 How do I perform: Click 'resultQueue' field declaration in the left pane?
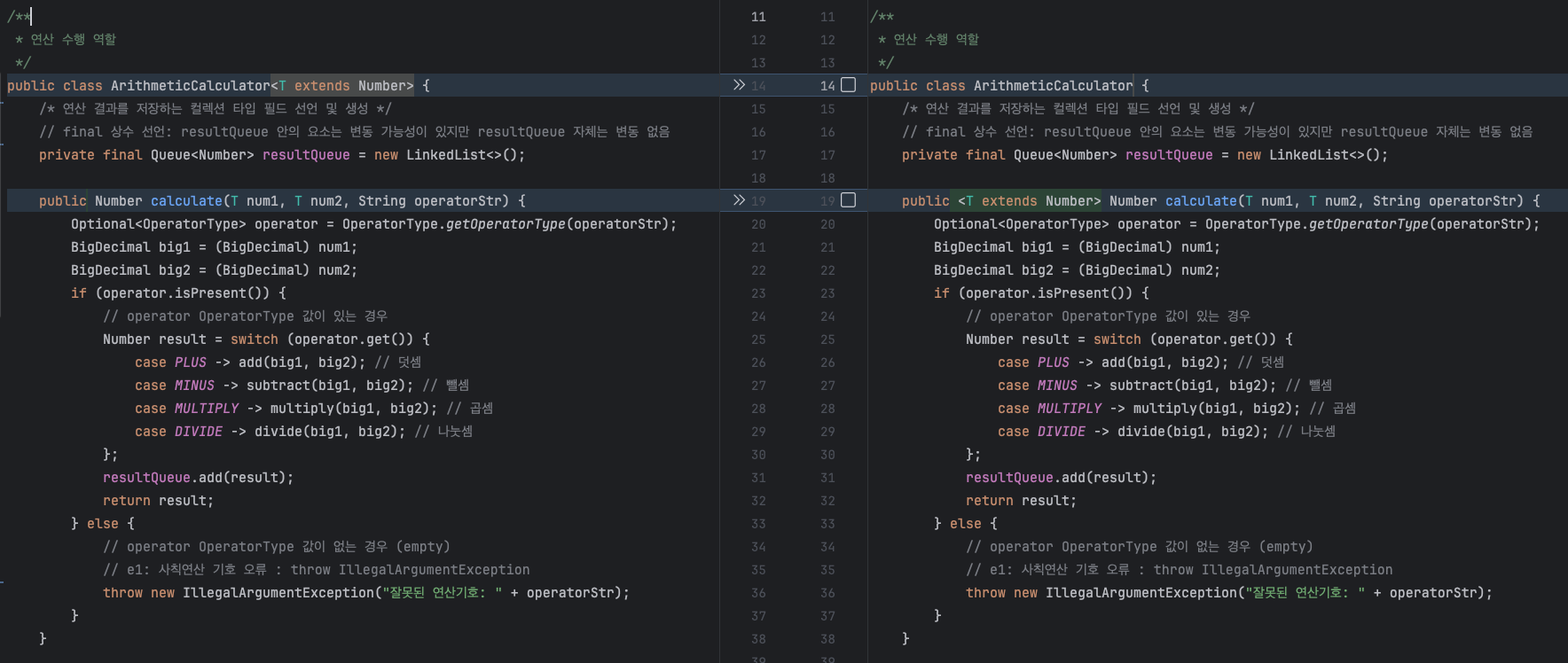[x=306, y=155]
